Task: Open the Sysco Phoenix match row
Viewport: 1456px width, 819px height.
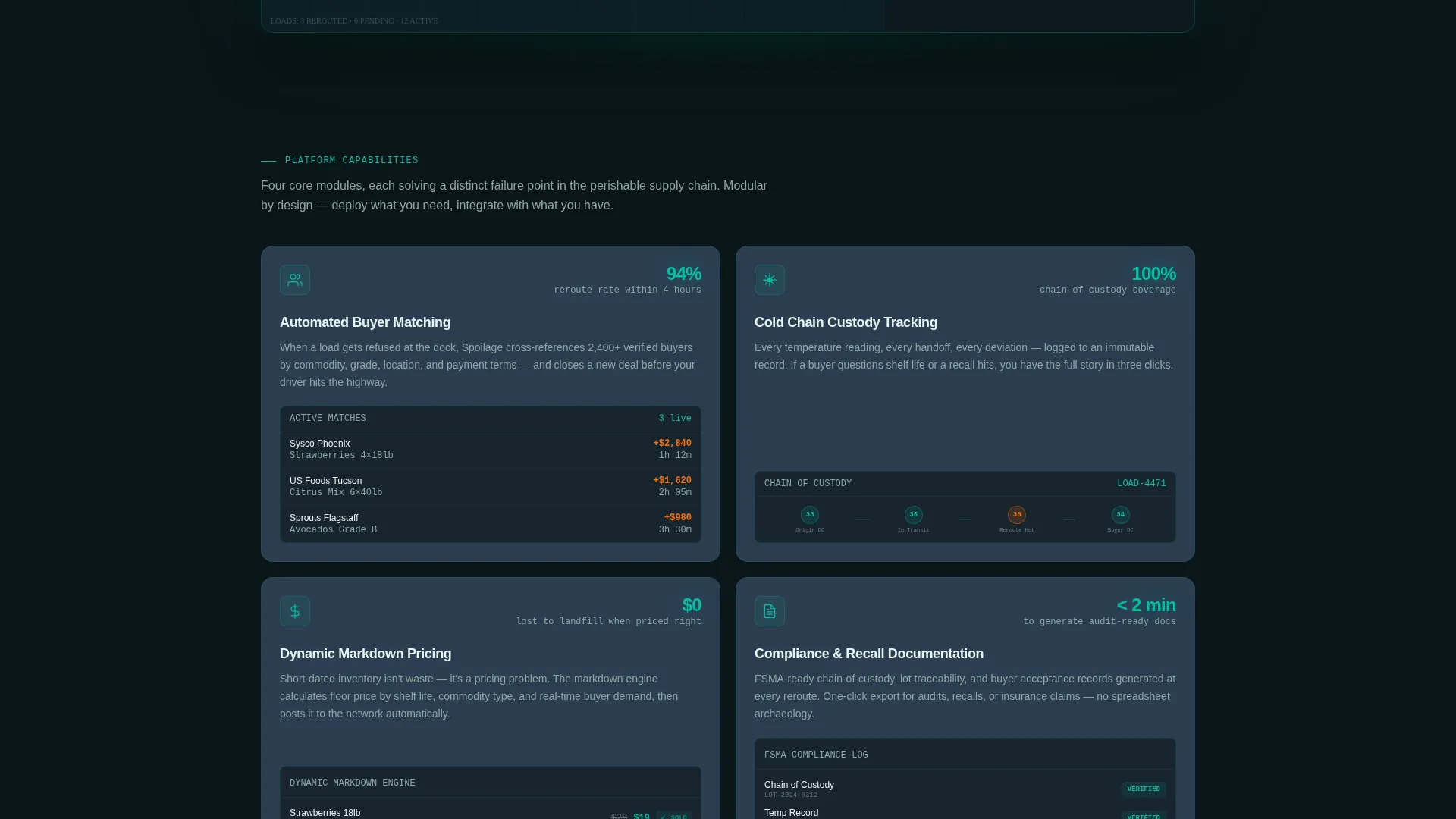Action: point(491,450)
